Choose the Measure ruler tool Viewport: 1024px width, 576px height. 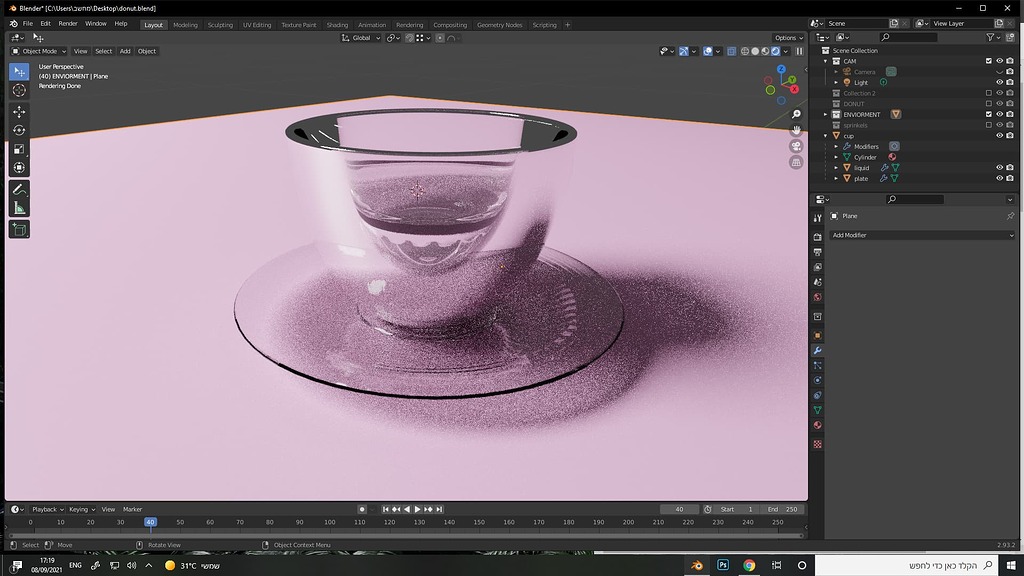coord(19,208)
